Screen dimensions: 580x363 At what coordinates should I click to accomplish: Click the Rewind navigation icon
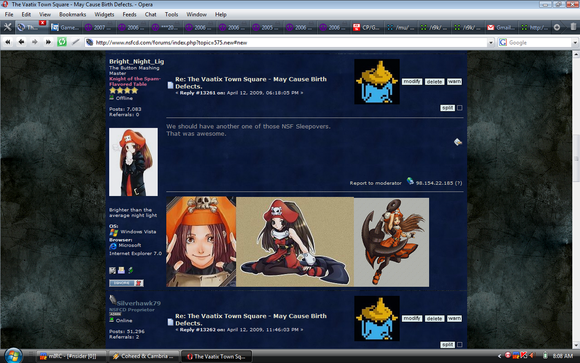pos(8,42)
